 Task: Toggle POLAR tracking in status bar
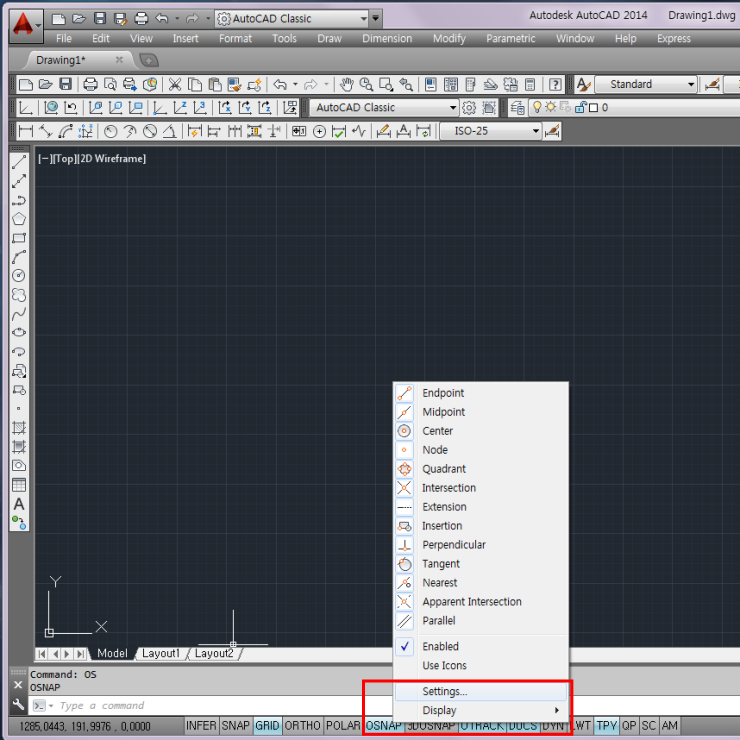[x=343, y=725]
